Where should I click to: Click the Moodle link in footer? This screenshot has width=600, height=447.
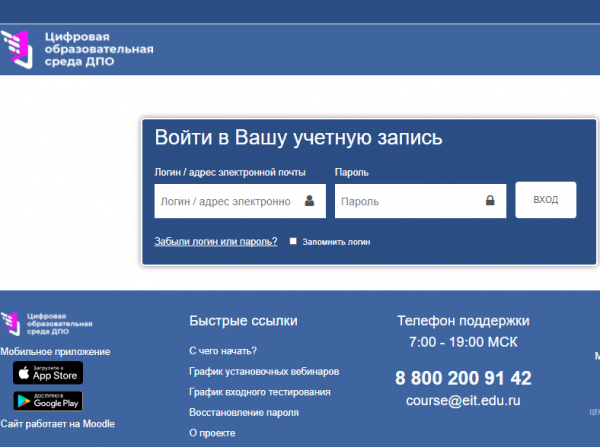99,424
